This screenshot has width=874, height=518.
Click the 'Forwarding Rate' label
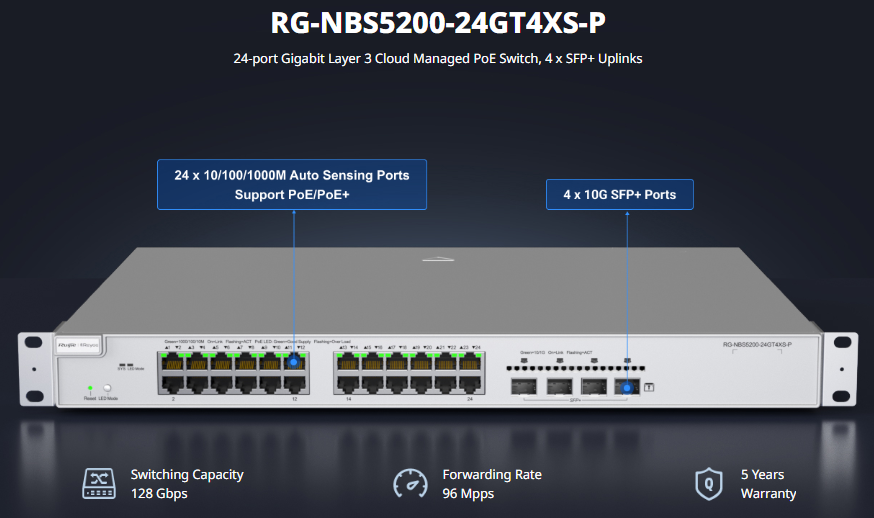(x=492, y=475)
